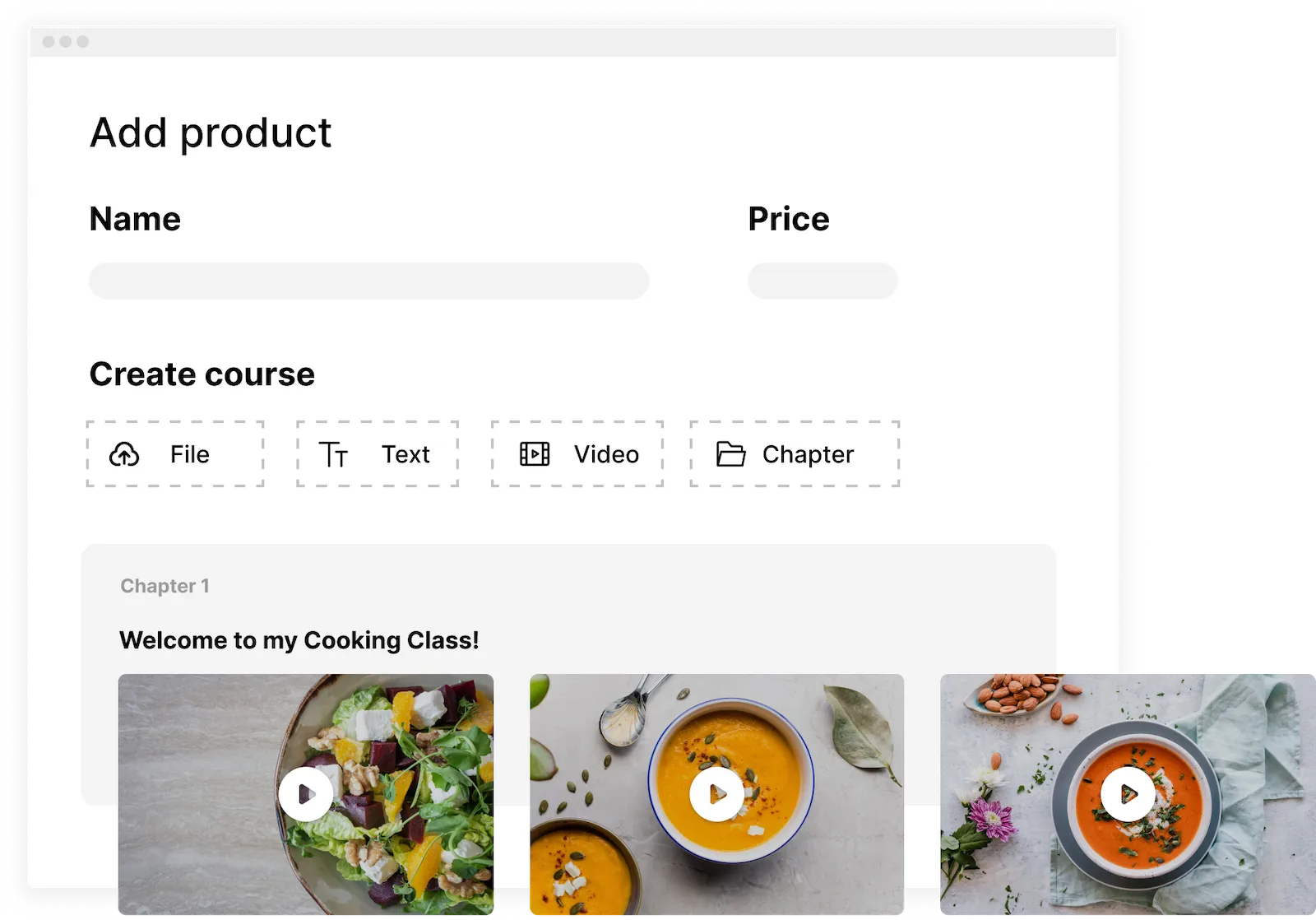Click the Welcome to my Cooking Class title

[299, 640]
